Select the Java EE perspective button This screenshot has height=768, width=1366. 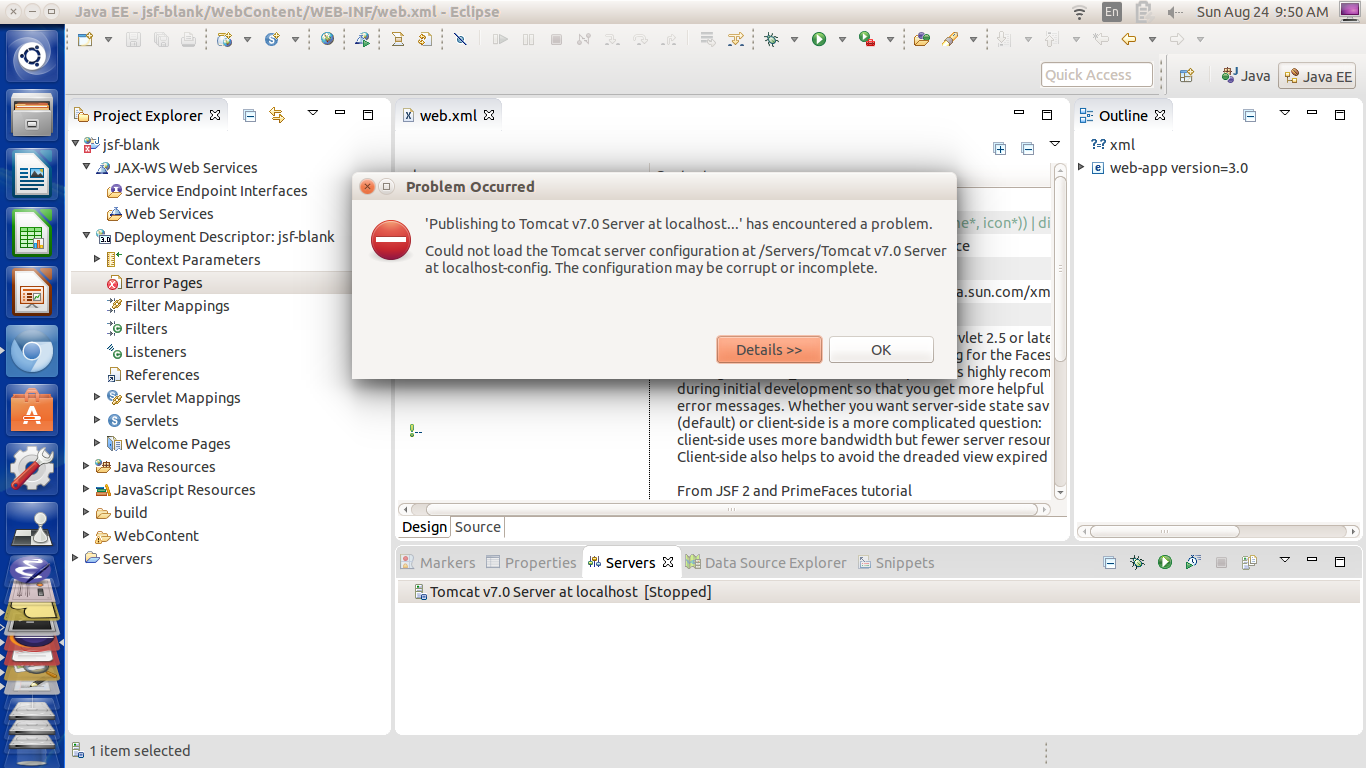click(1317, 76)
